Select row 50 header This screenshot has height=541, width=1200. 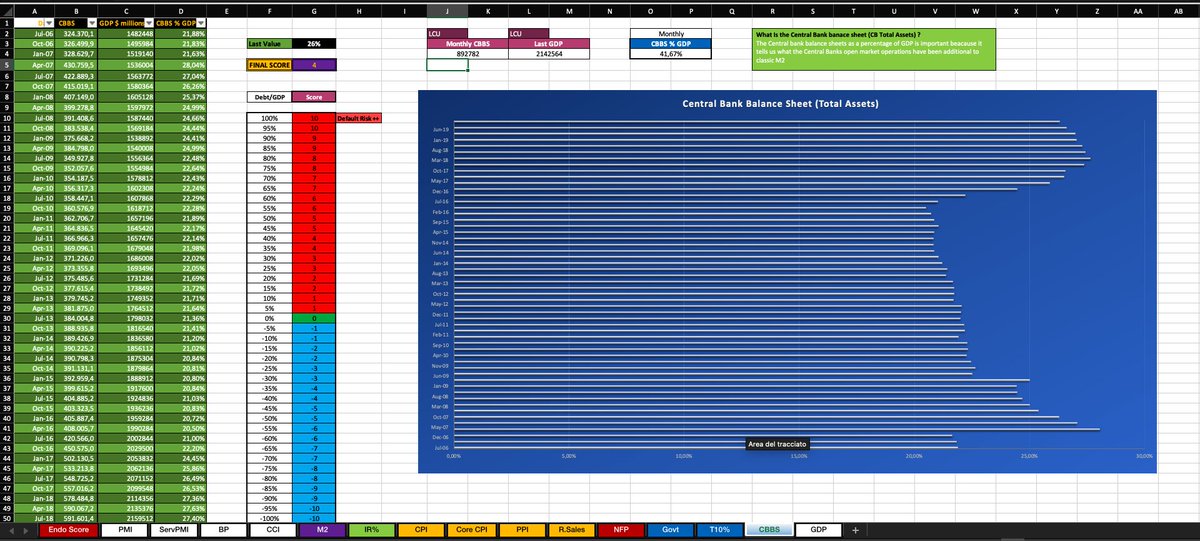[7, 518]
